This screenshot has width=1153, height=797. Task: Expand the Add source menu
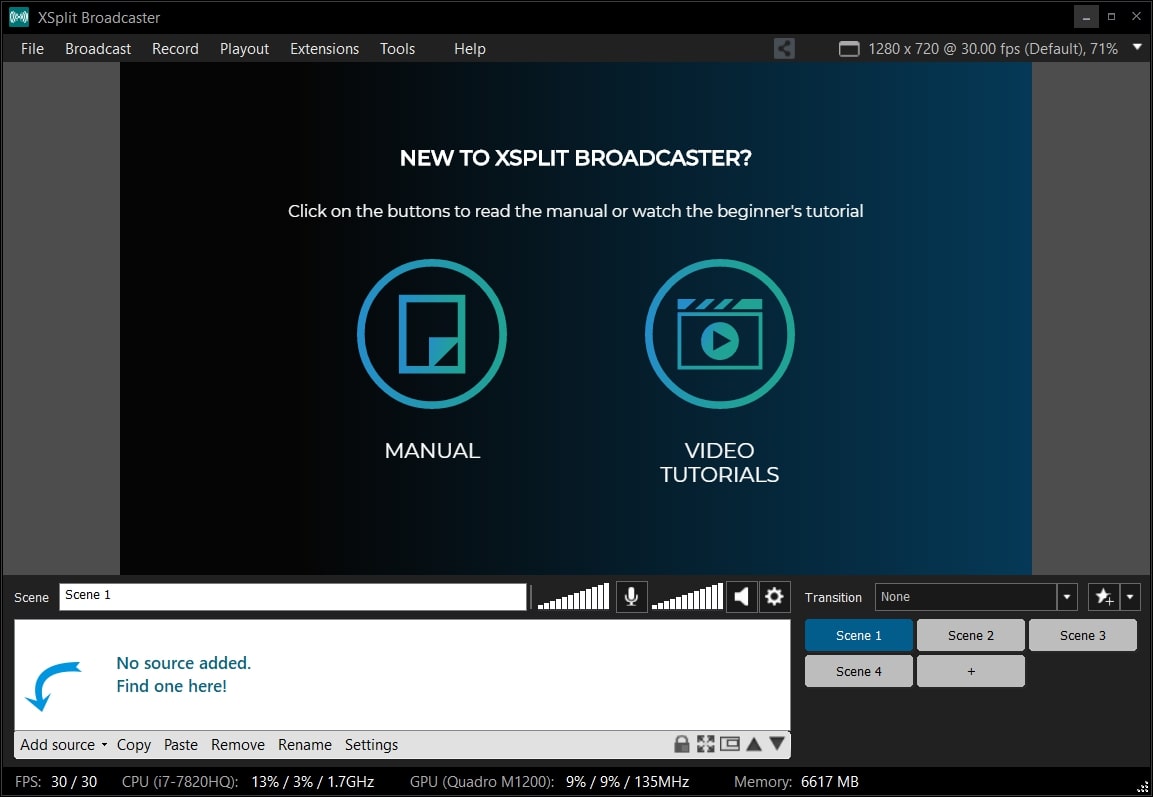(x=63, y=745)
